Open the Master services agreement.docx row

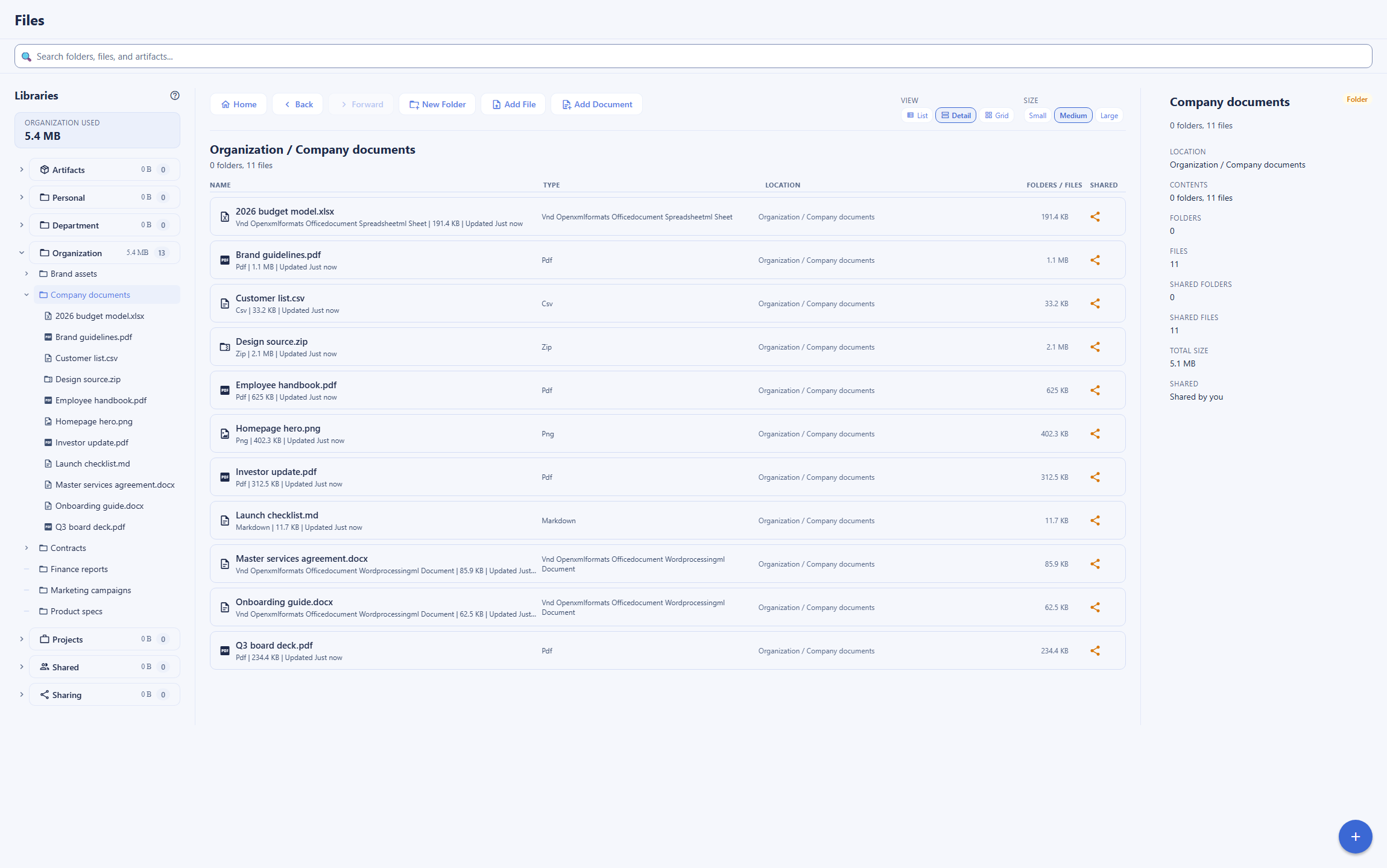pos(668,564)
